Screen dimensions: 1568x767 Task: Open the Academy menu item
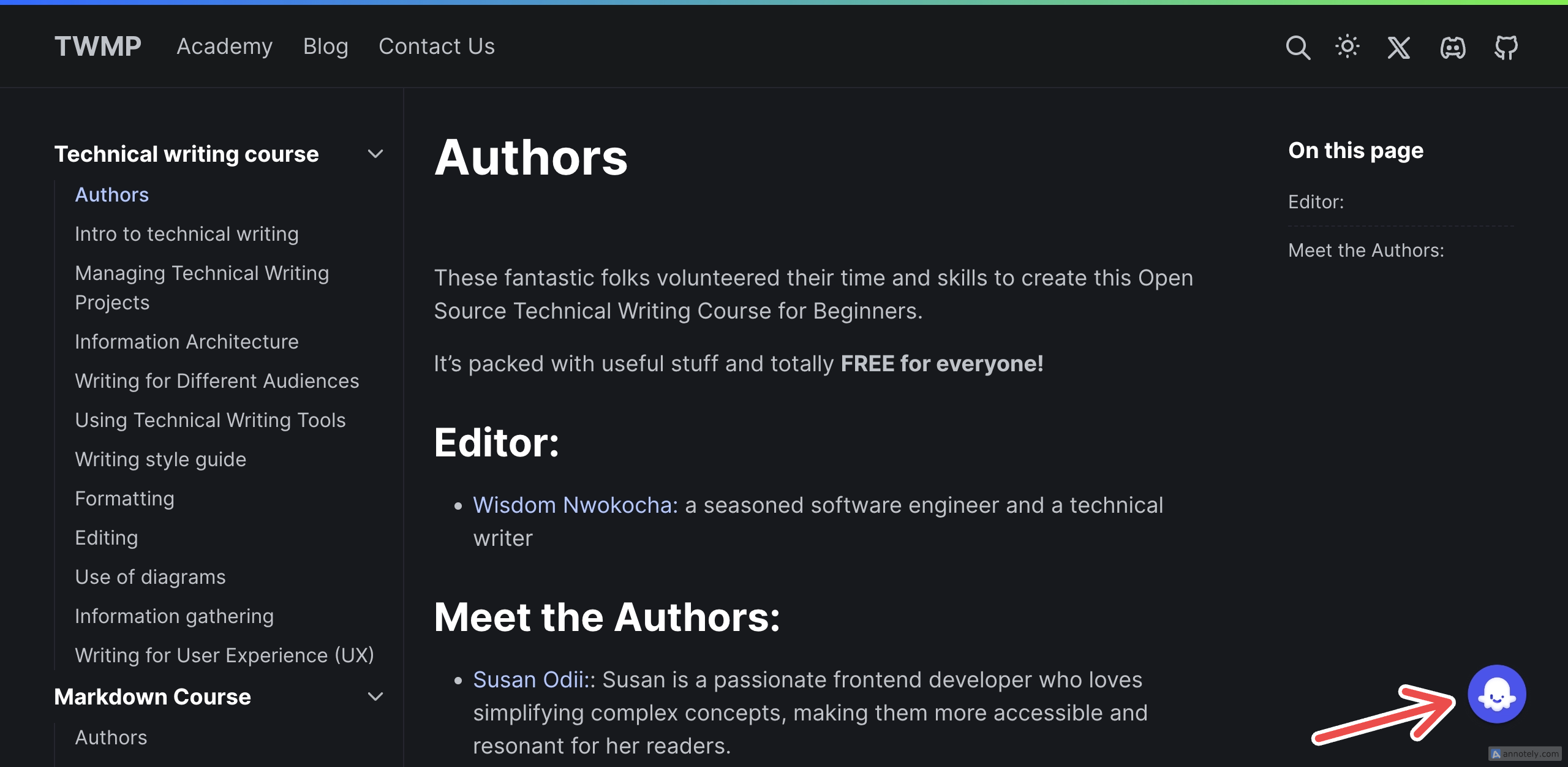tap(225, 47)
